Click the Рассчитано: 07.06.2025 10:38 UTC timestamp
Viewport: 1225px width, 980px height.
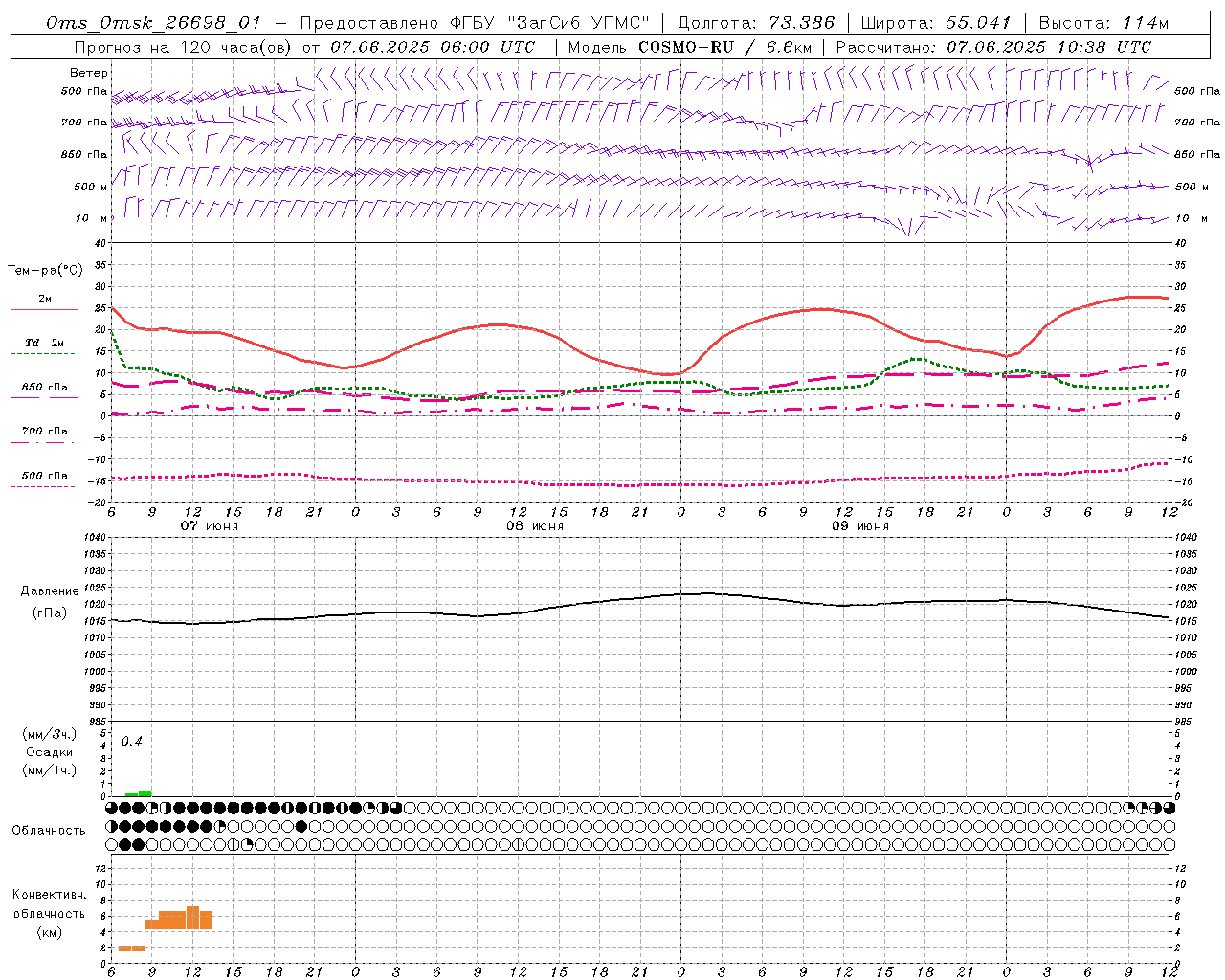coord(993,47)
